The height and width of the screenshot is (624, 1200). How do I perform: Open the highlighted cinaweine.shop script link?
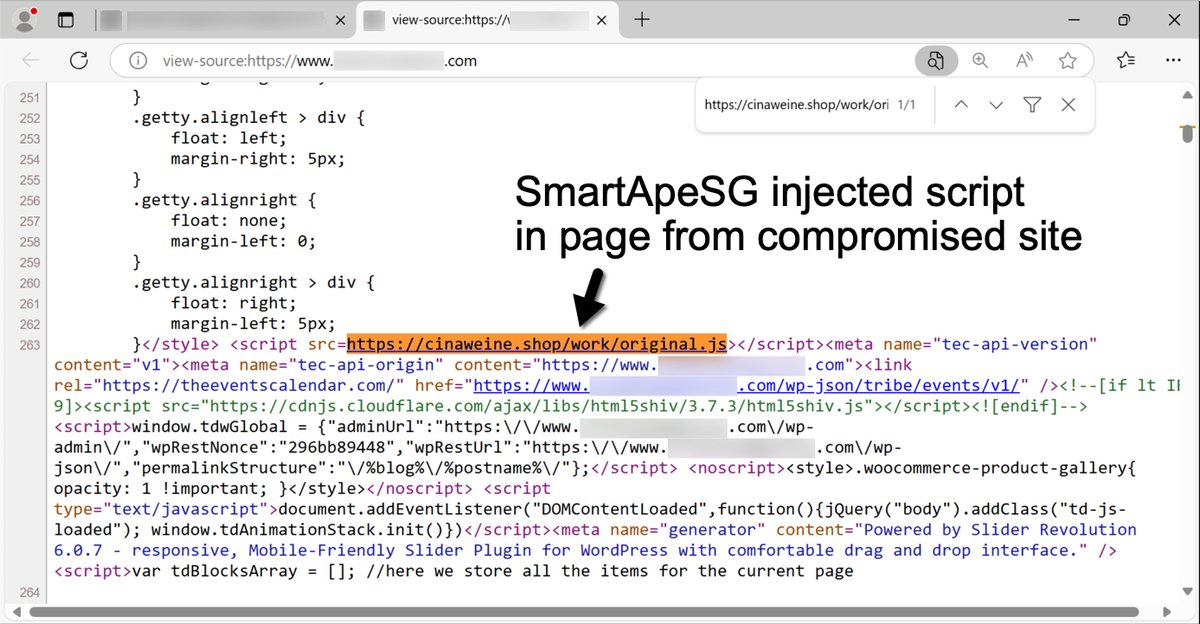tap(537, 343)
